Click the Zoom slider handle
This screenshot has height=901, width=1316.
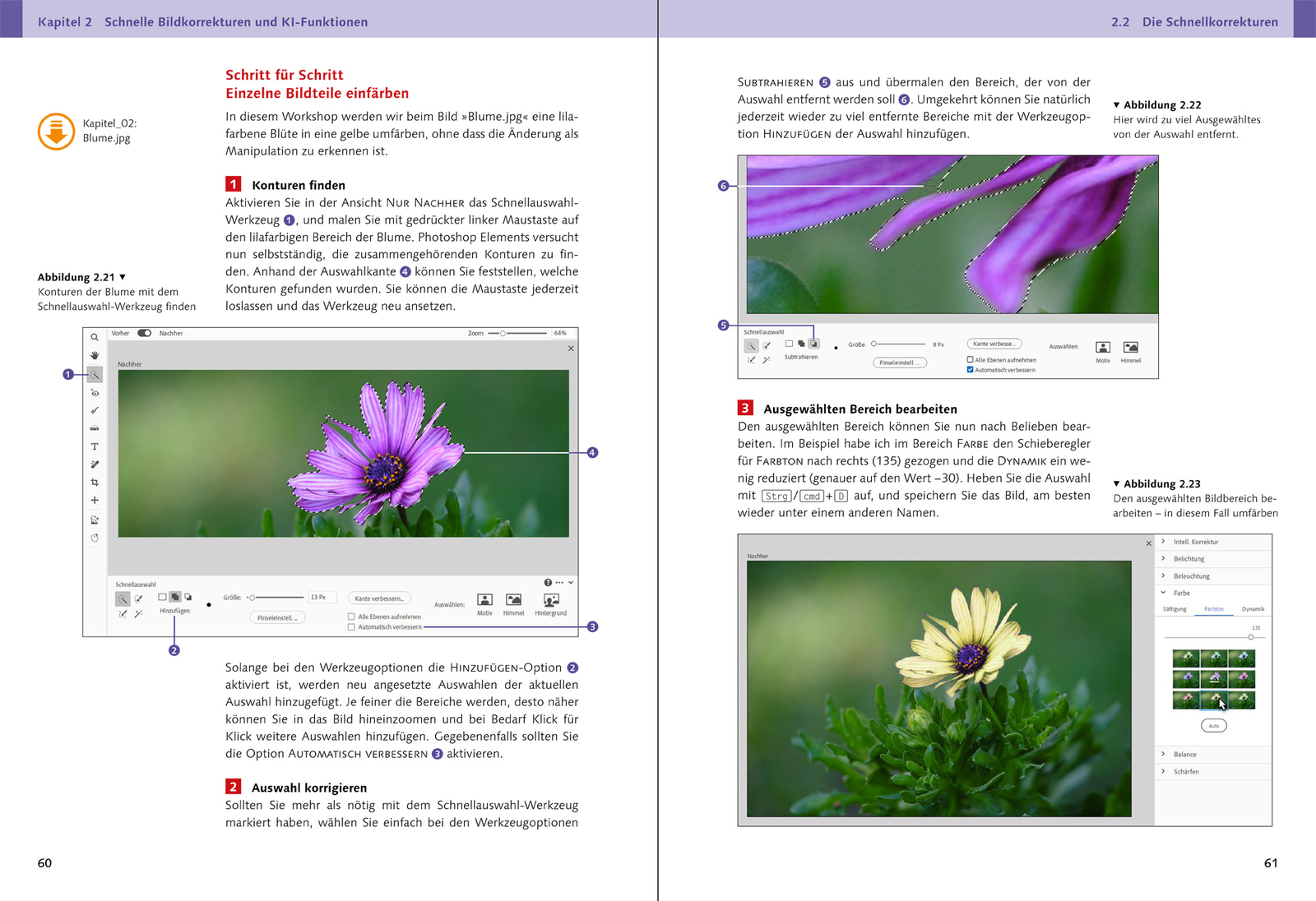503,333
